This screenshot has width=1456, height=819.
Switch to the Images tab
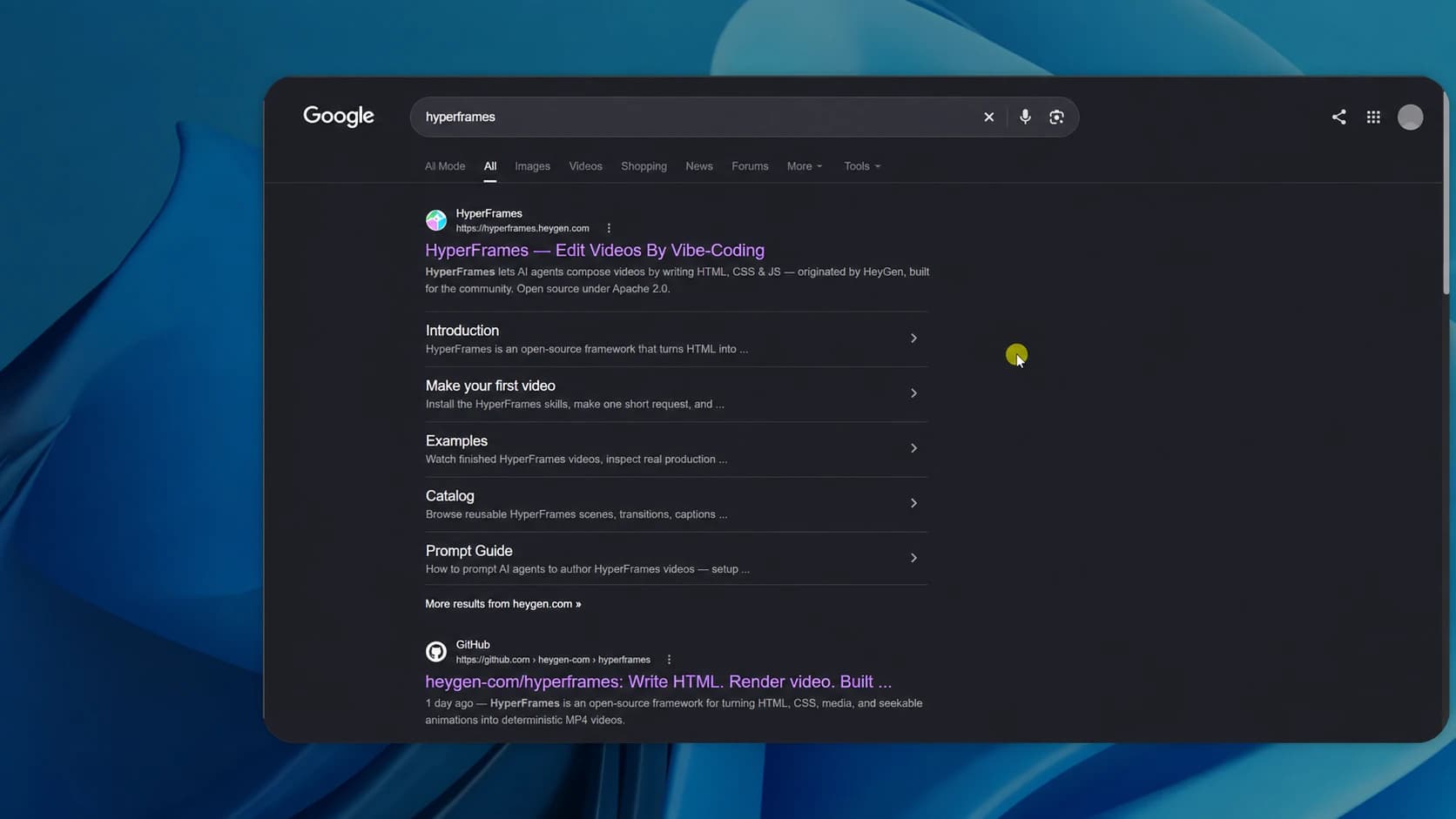point(532,166)
